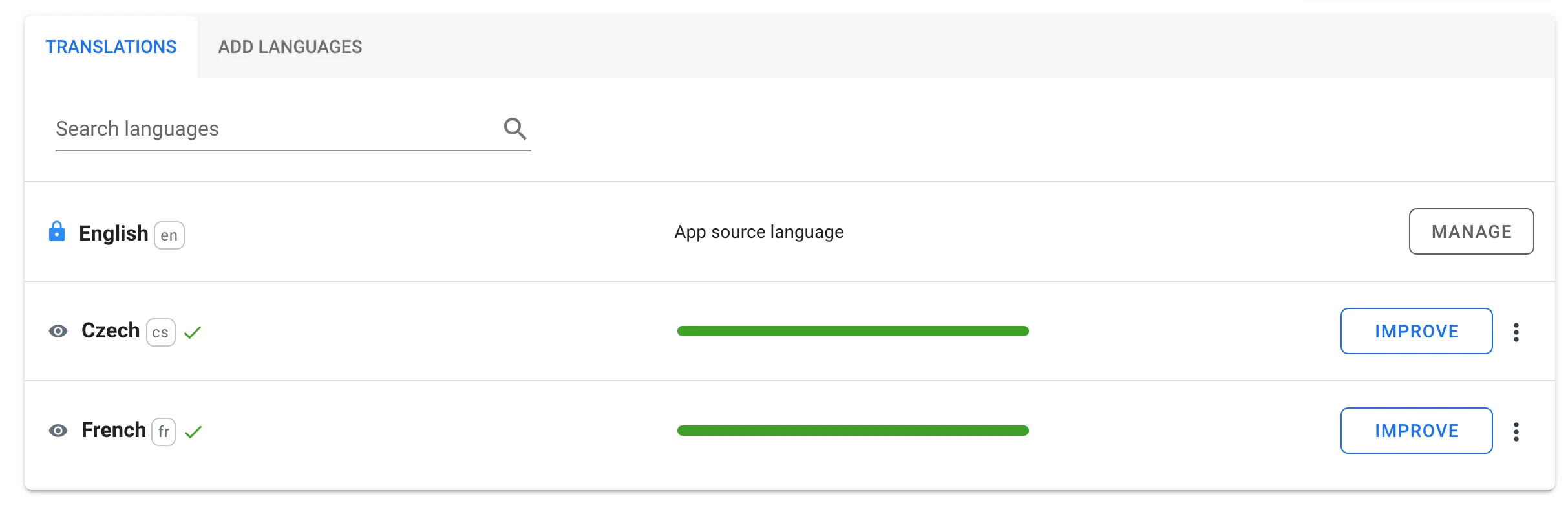The width and height of the screenshot is (1568, 525).
Task: Click the green checkmark next to Czech
Action: click(193, 332)
